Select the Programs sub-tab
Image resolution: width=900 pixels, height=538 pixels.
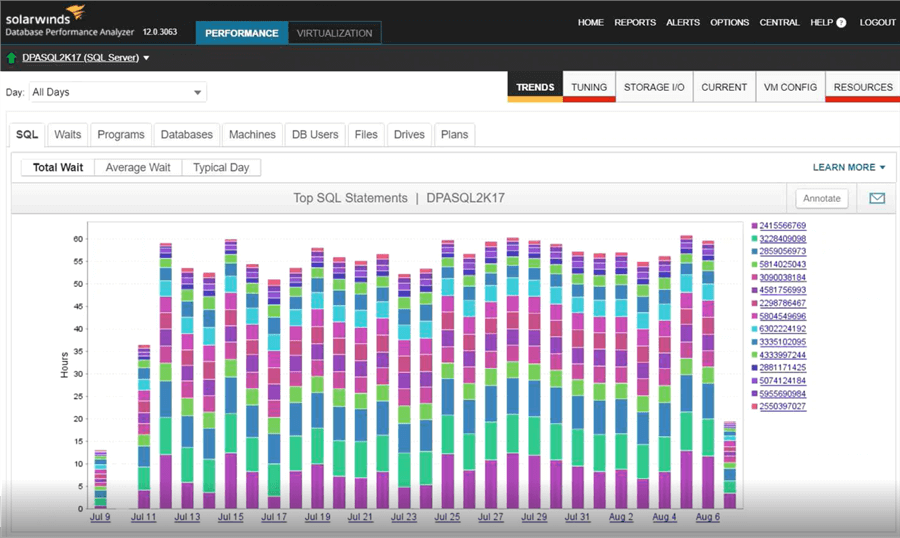[121, 134]
